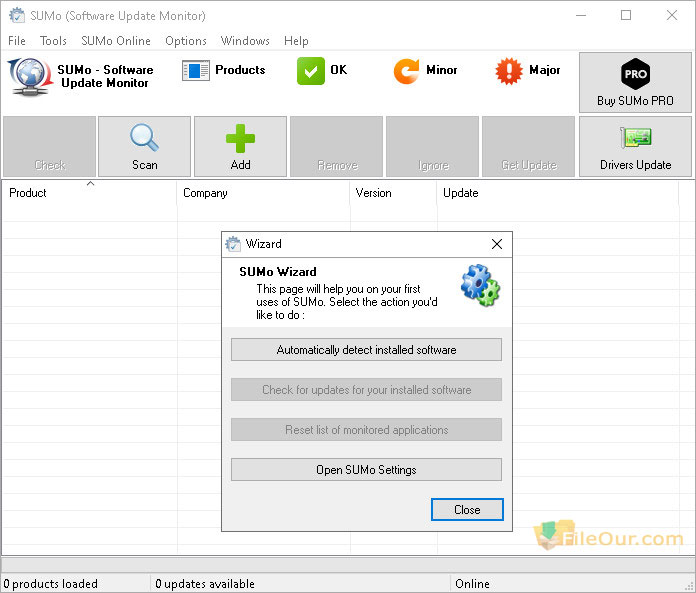
Task: Click the blue-green gears wizard icon
Action: pos(480,285)
